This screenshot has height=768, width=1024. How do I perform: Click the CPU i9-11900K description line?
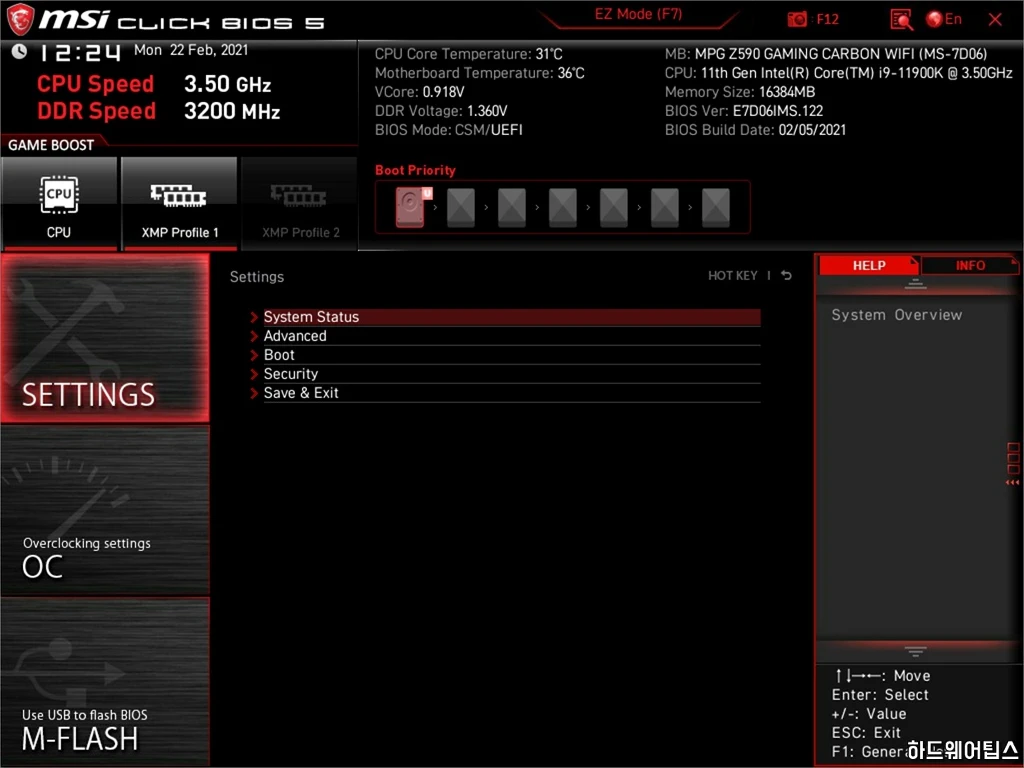pyautogui.click(x=839, y=72)
